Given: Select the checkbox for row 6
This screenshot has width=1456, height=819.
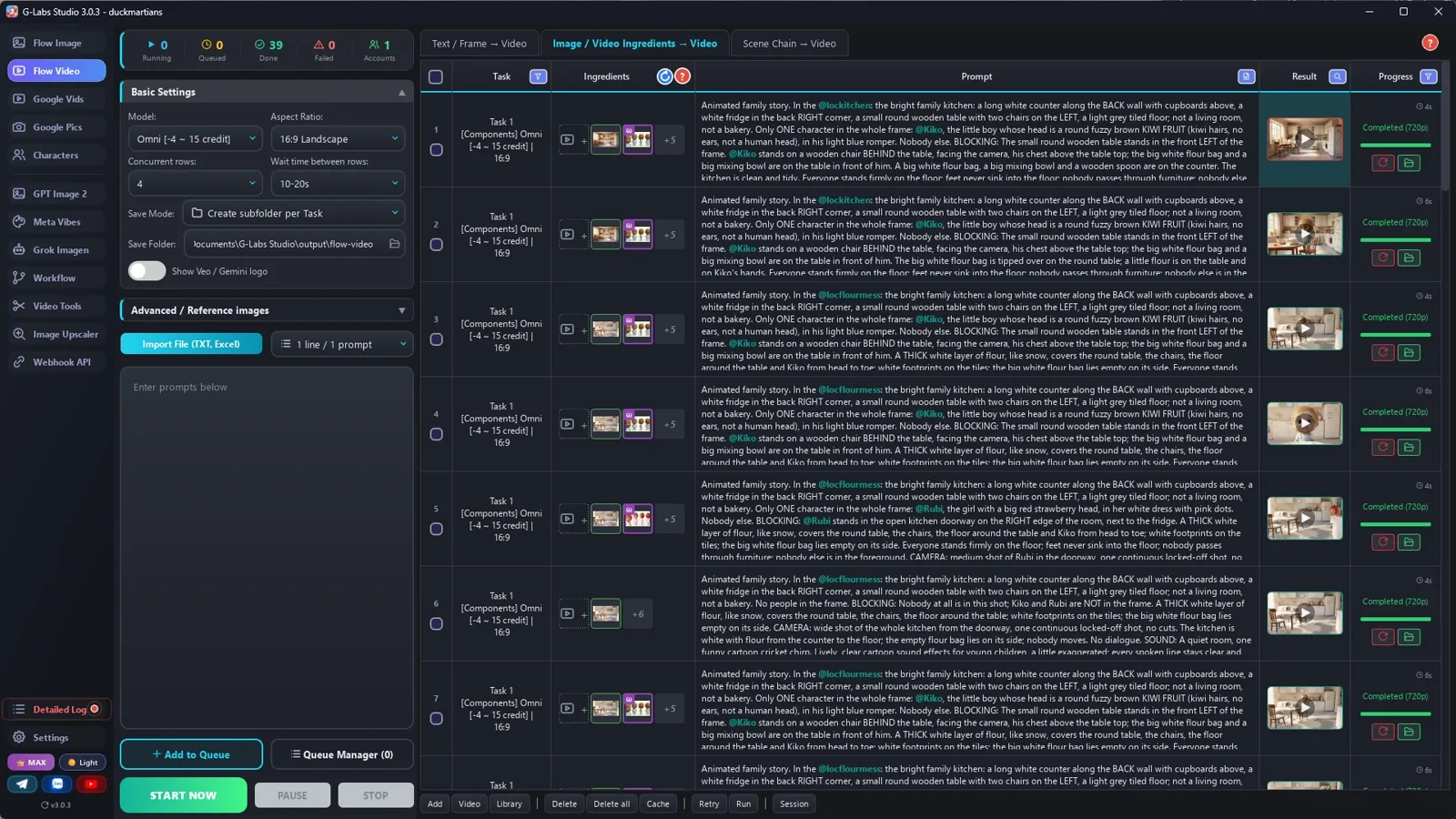Looking at the screenshot, I should tap(437, 624).
